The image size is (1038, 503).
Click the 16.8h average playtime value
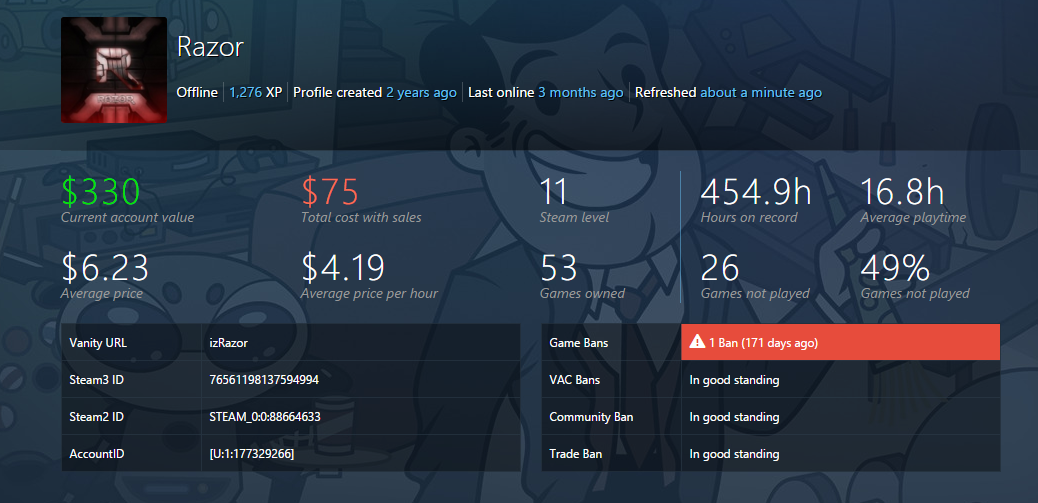click(902, 193)
